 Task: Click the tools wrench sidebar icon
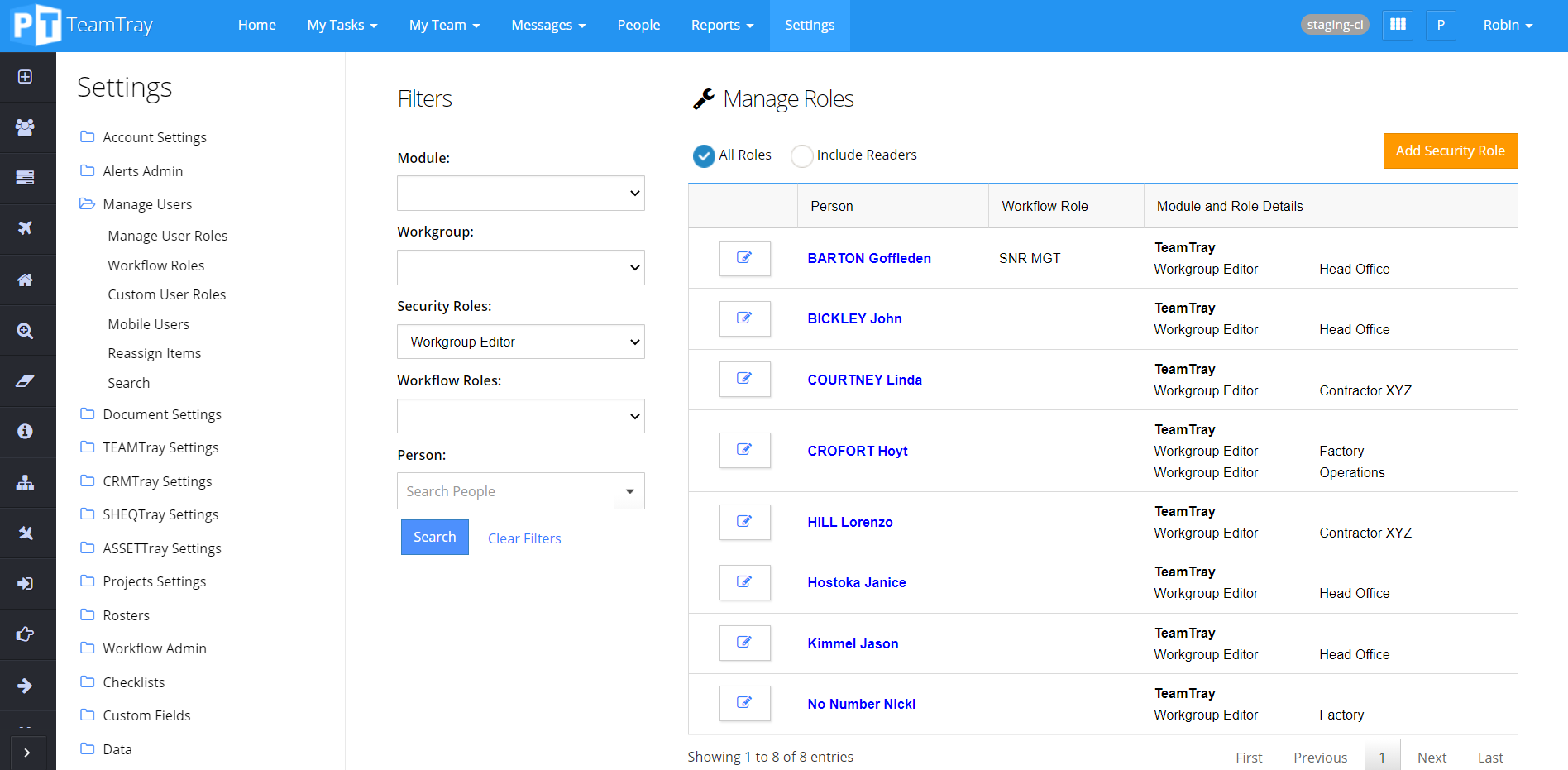[25, 533]
